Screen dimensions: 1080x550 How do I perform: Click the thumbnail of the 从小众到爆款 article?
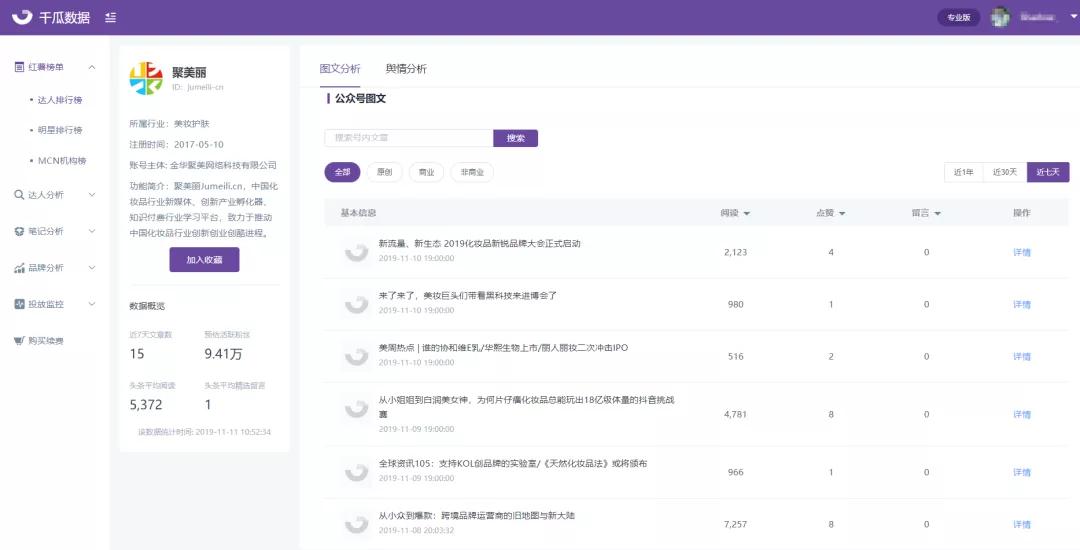357,525
